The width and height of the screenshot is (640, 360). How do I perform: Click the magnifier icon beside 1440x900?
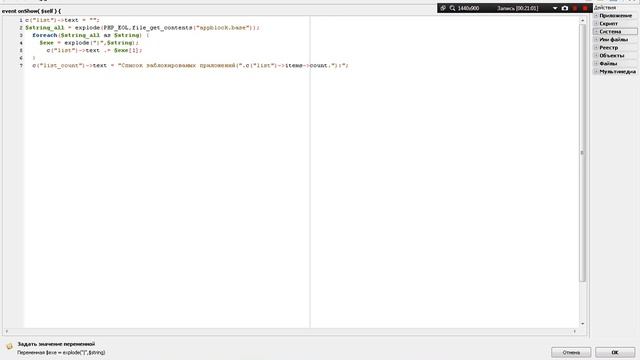click(452, 8)
